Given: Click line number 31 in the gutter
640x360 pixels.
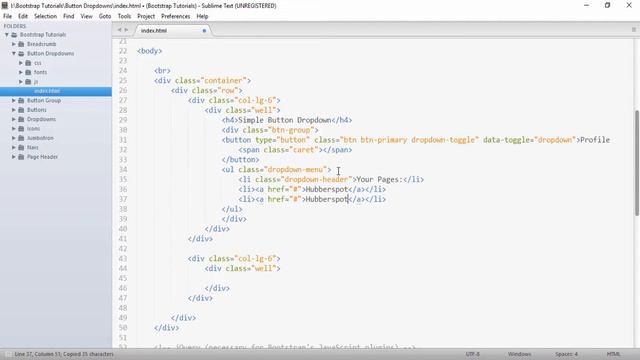Looking at the screenshot, I should (x=123, y=140).
